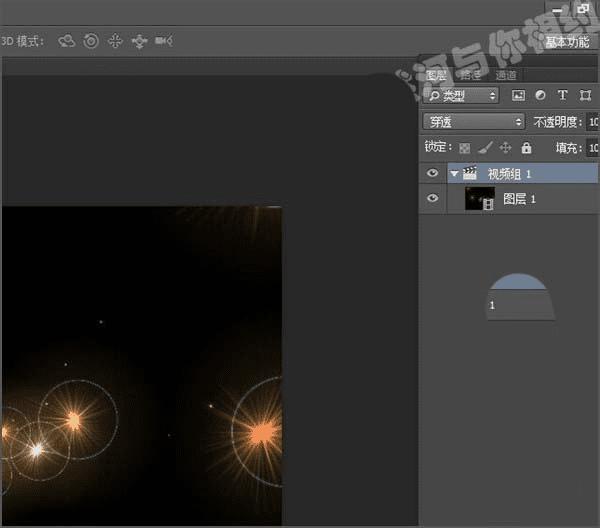Screen dimensions: 600x528
Task: Select the 3D slide object mode icon
Action: pyautogui.click(x=139, y=41)
